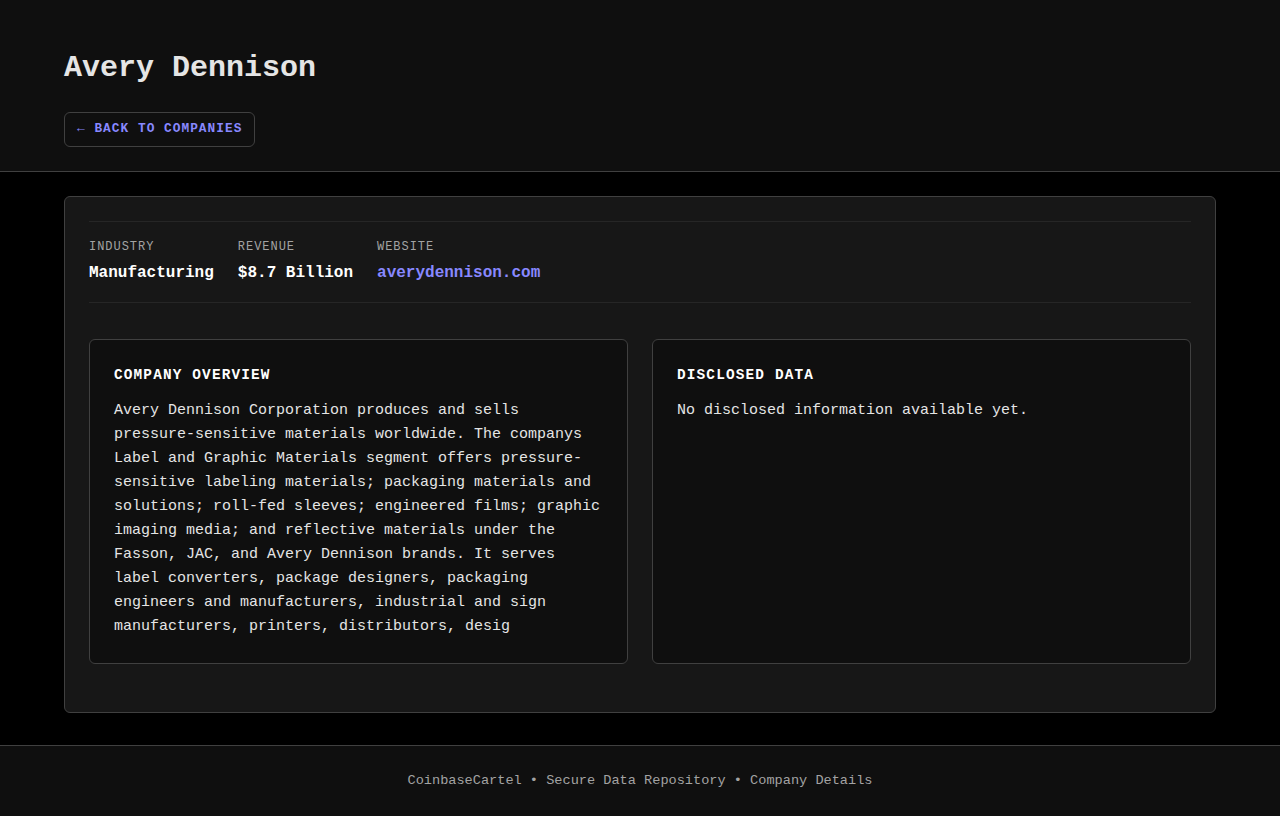The height and width of the screenshot is (816, 1280).
Task: Click the overview line starting 'Fasson, JAC'
Action: click(x=334, y=554)
